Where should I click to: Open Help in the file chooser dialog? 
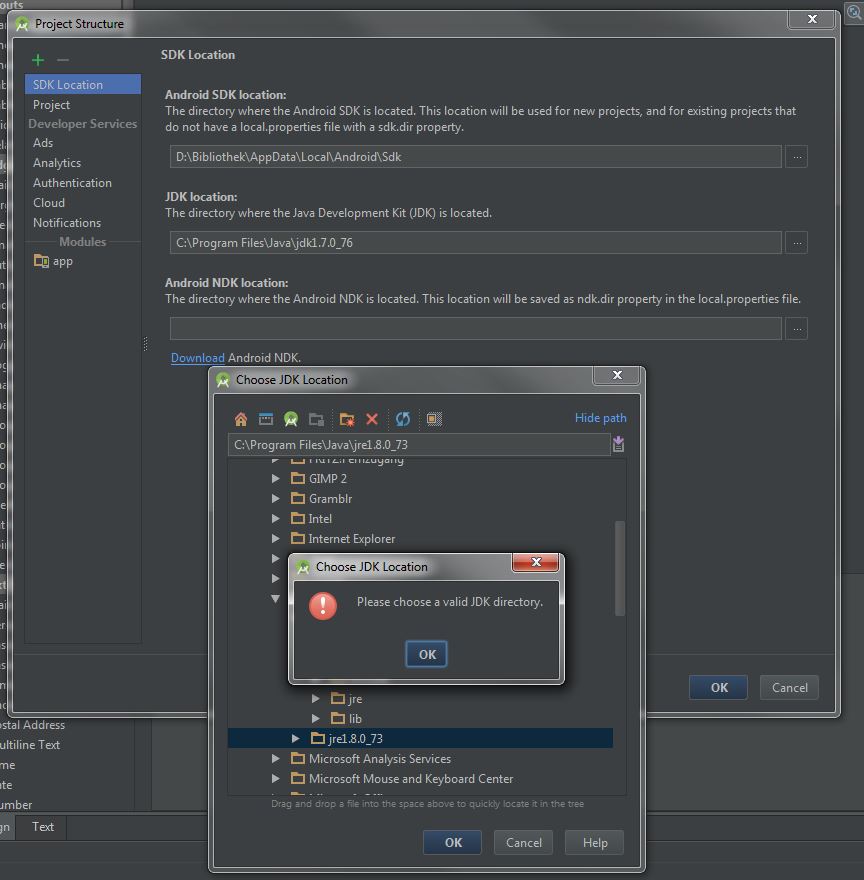point(595,842)
